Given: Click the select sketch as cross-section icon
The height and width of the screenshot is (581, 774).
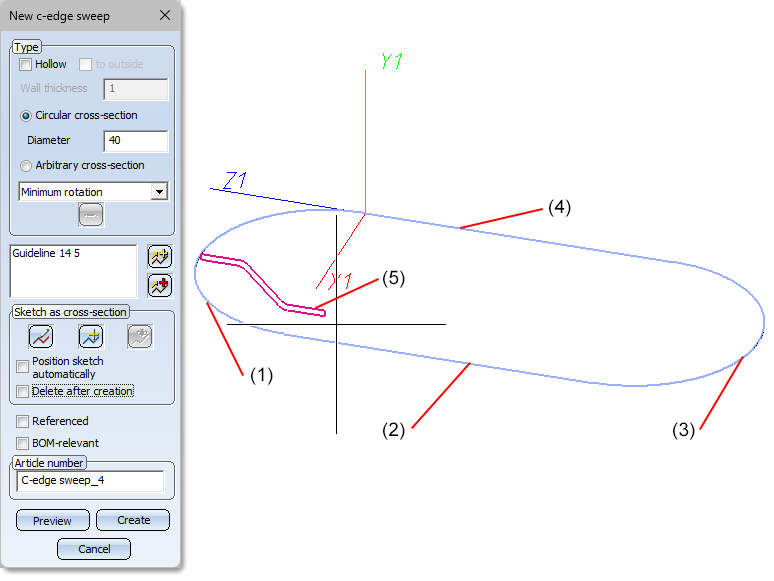Looking at the screenshot, I should [41, 337].
